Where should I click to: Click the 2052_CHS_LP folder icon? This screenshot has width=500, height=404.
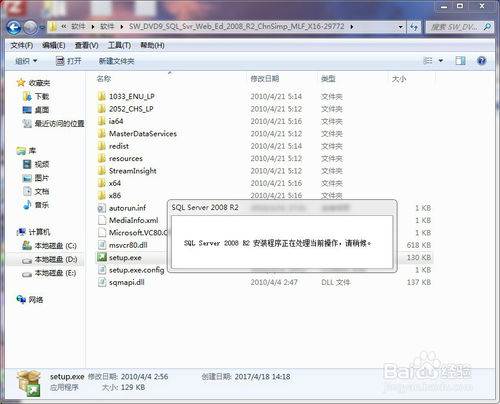[102, 109]
